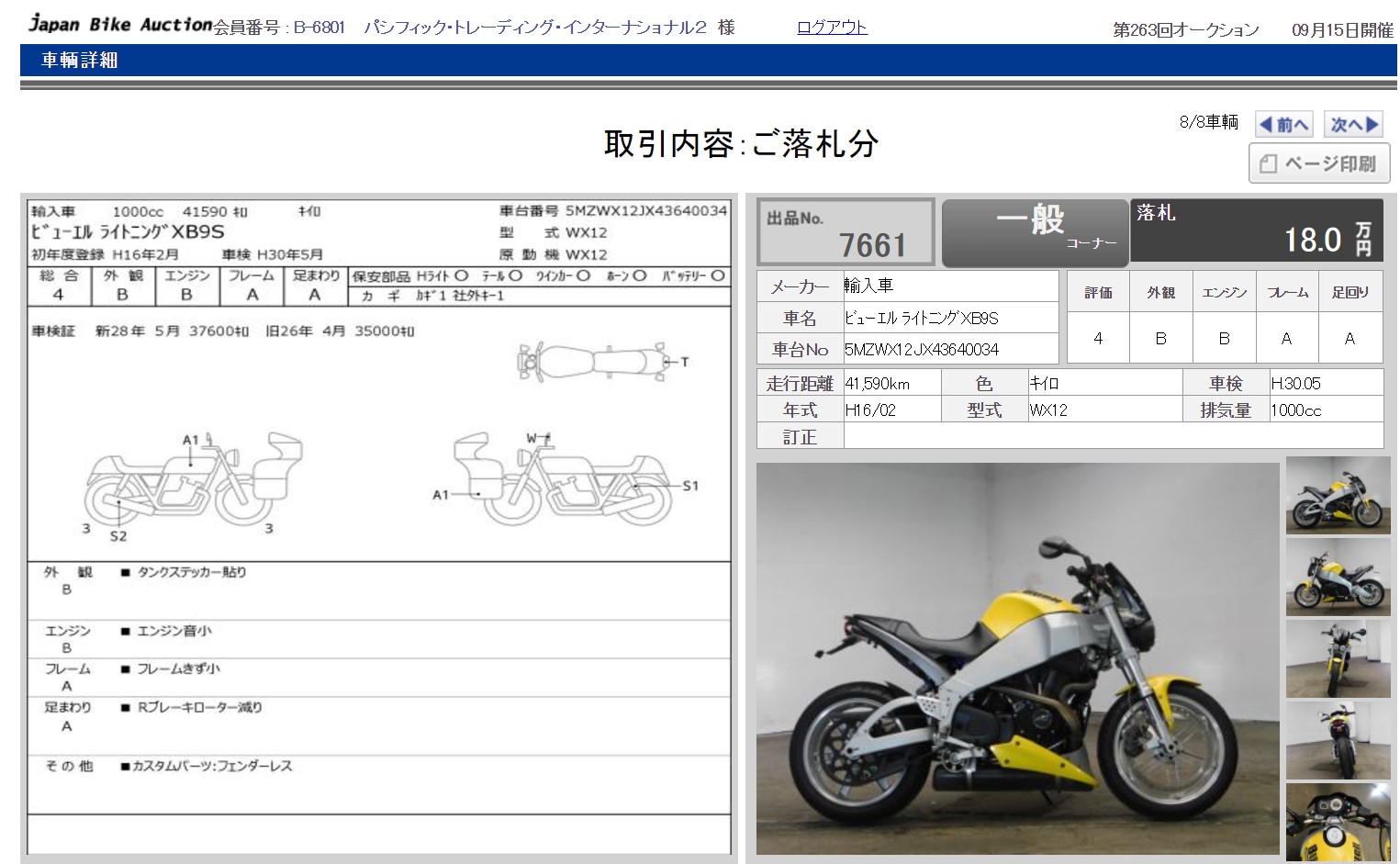The width and height of the screenshot is (1400, 864).
Task: Click the 落札 price 18.0 万円
Action: pyautogui.click(x=1256, y=231)
